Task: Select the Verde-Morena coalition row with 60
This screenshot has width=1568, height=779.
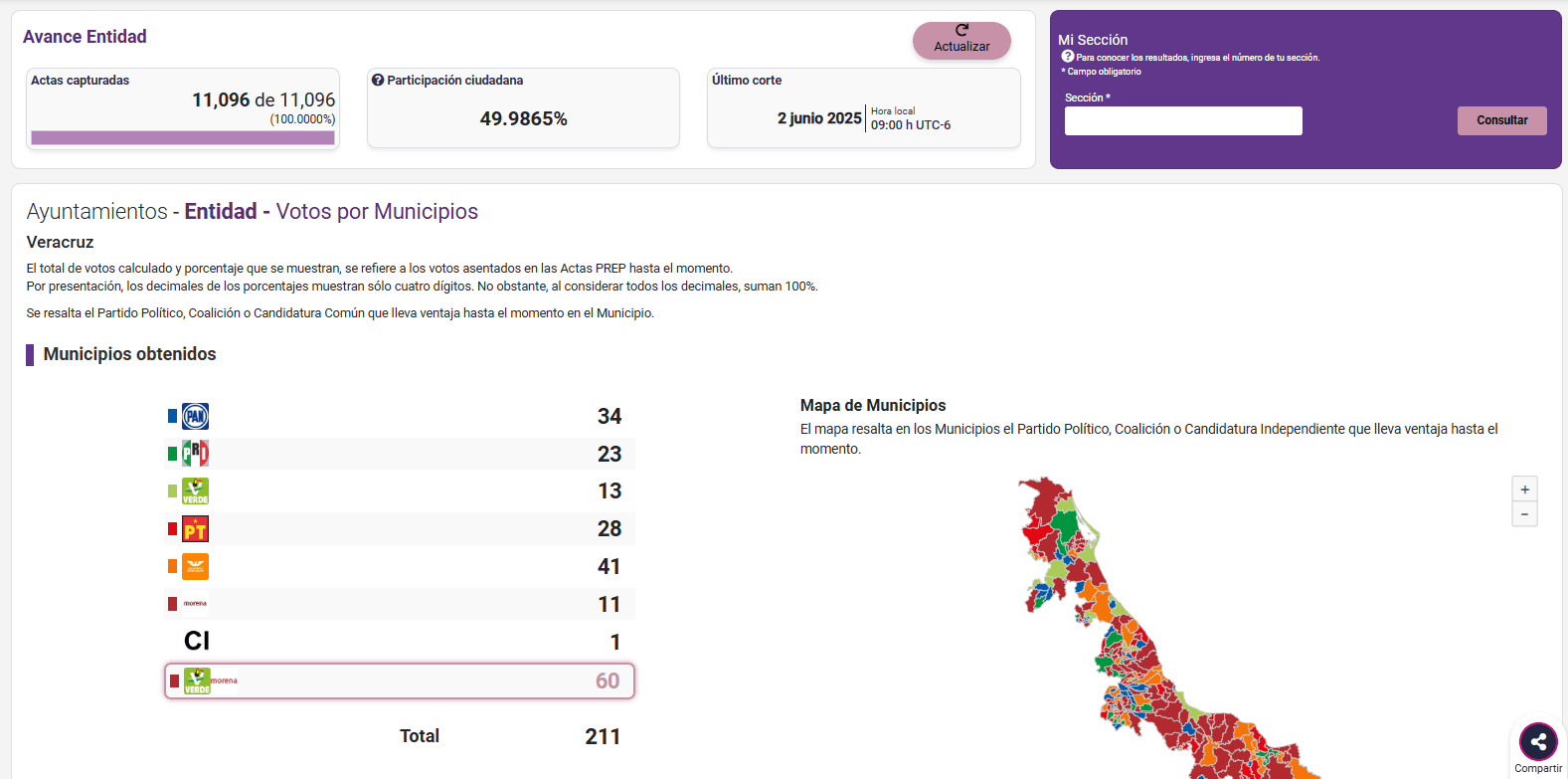Action: [x=399, y=682]
